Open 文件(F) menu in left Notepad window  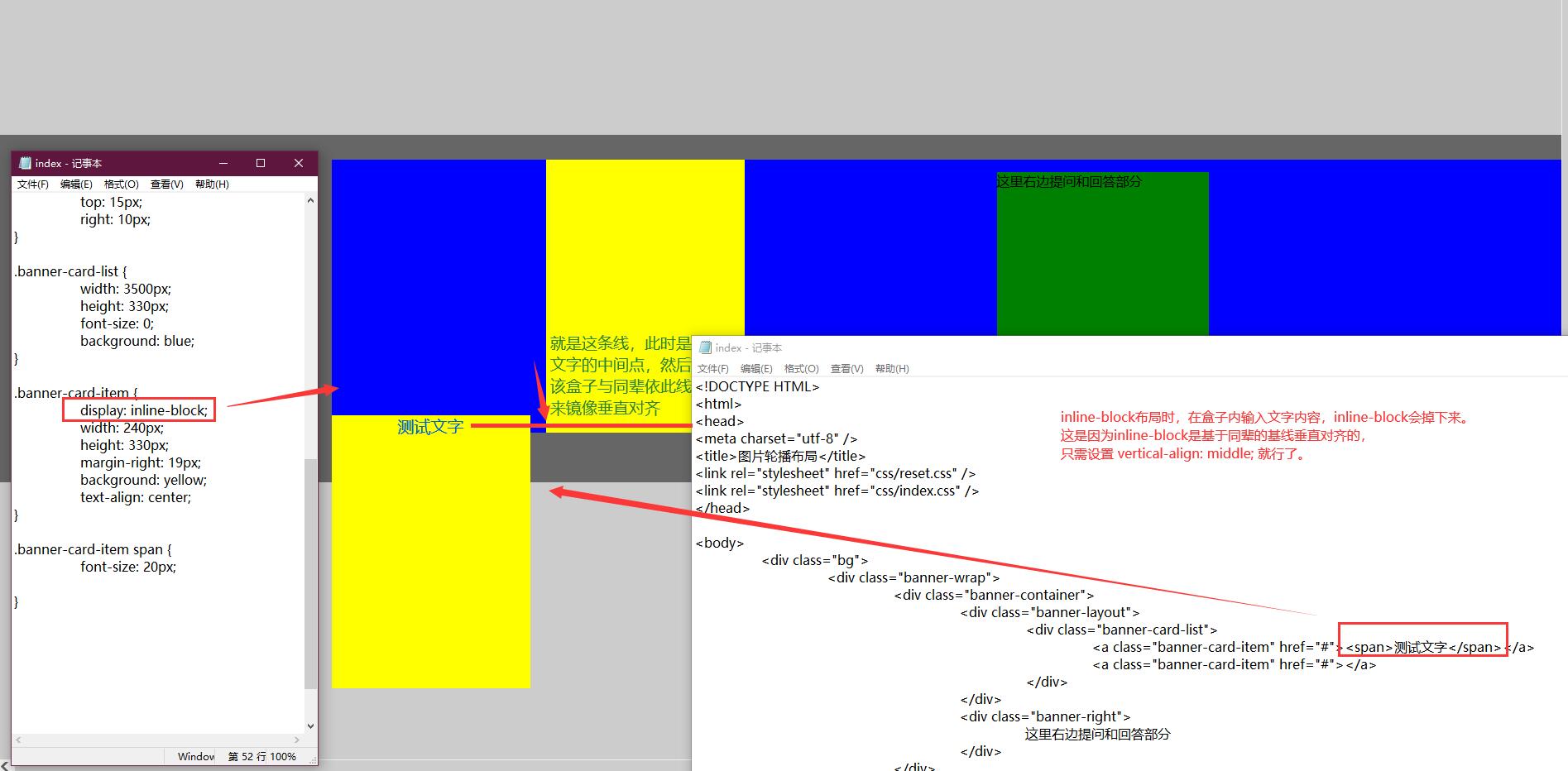pyautogui.click(x=32, y=184)
